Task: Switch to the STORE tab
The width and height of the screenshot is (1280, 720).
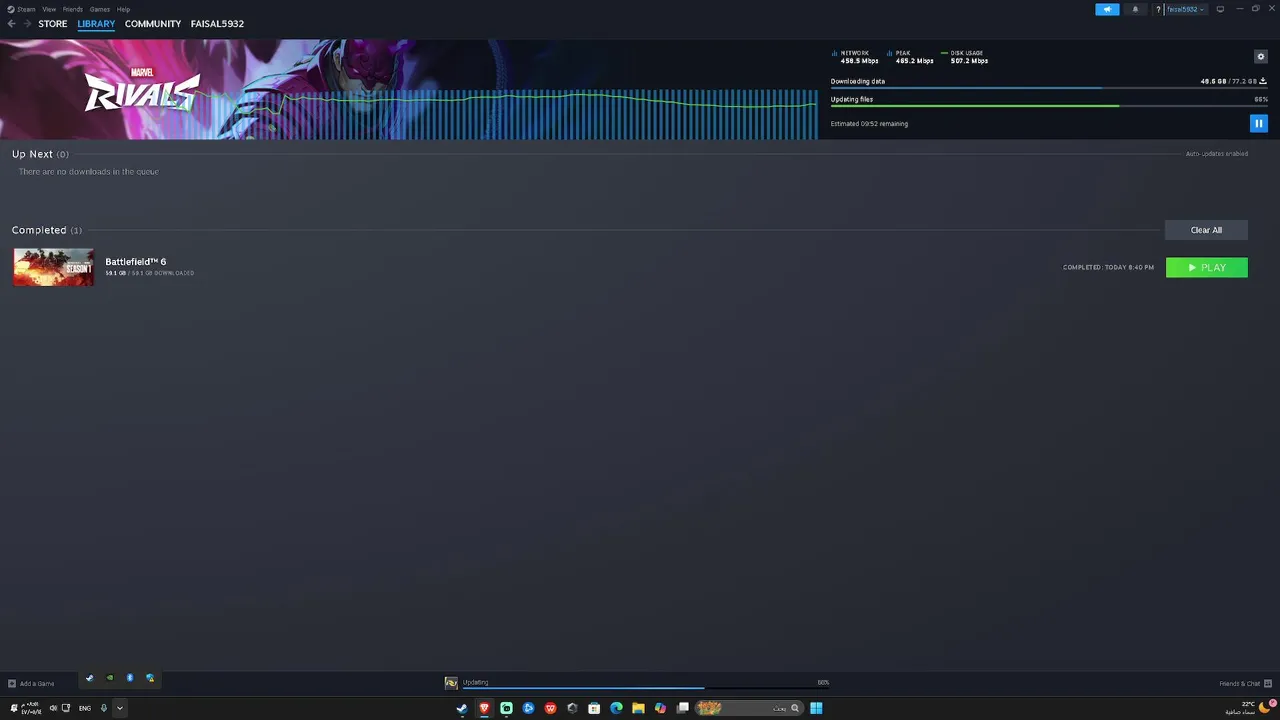Action: (53, 24)
